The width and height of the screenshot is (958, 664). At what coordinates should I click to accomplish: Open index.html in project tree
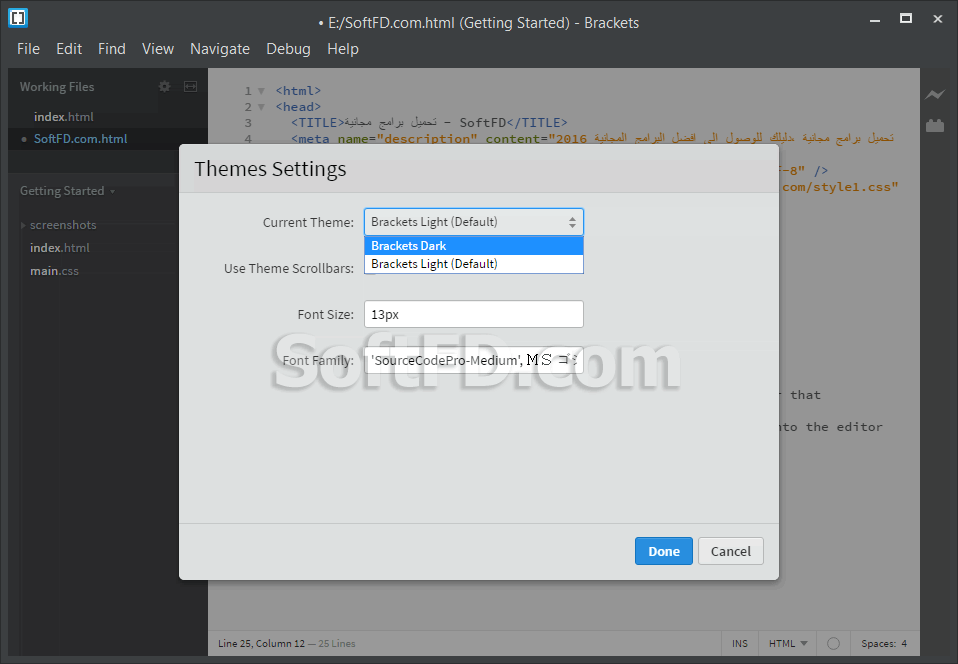(60, 248)
